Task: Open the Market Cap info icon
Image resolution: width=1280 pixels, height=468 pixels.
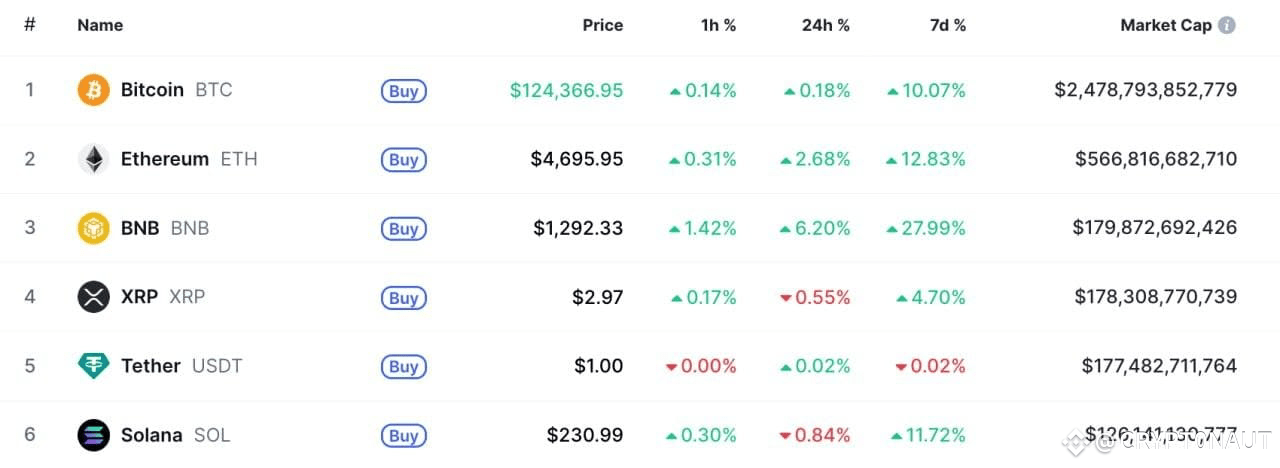Action: (1227, 26)
